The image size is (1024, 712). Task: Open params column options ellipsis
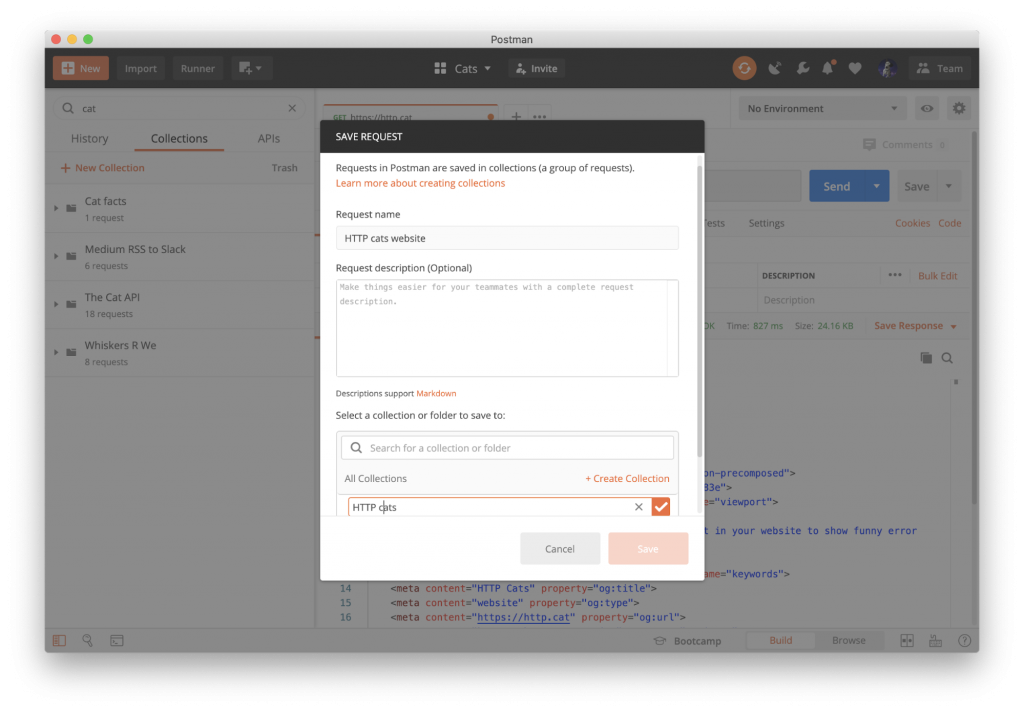click(x=895, y=275)
